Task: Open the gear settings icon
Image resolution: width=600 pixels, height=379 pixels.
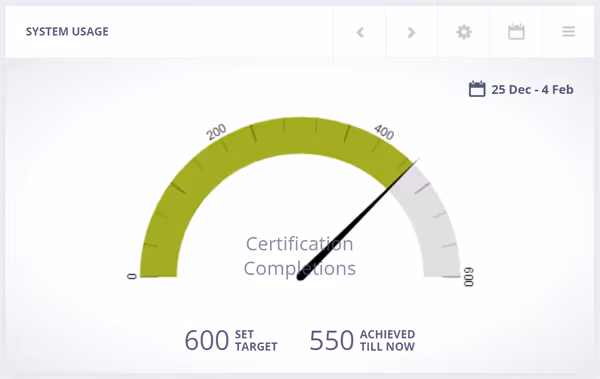Action: (x=464, y=32)
